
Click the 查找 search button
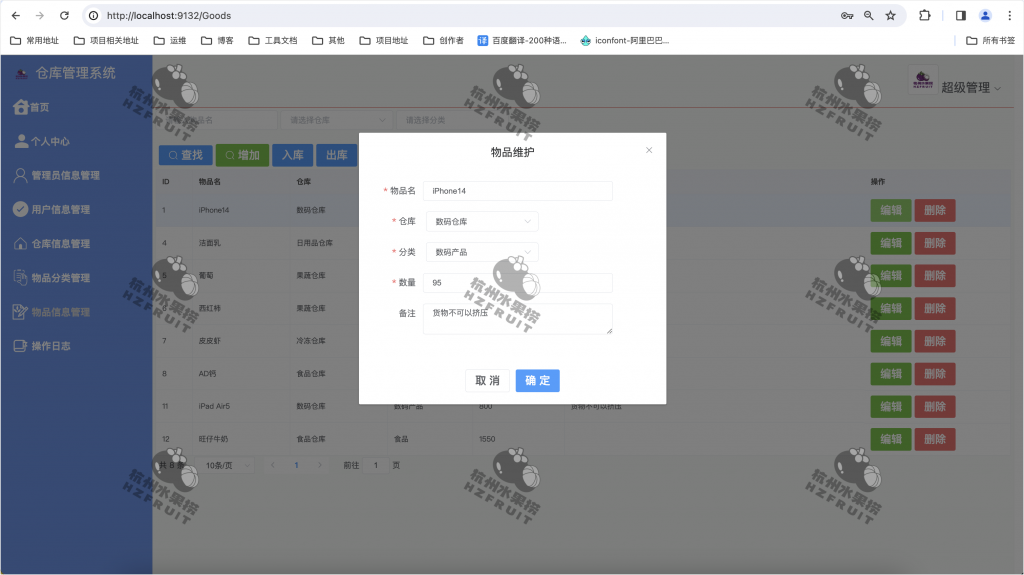185,156
